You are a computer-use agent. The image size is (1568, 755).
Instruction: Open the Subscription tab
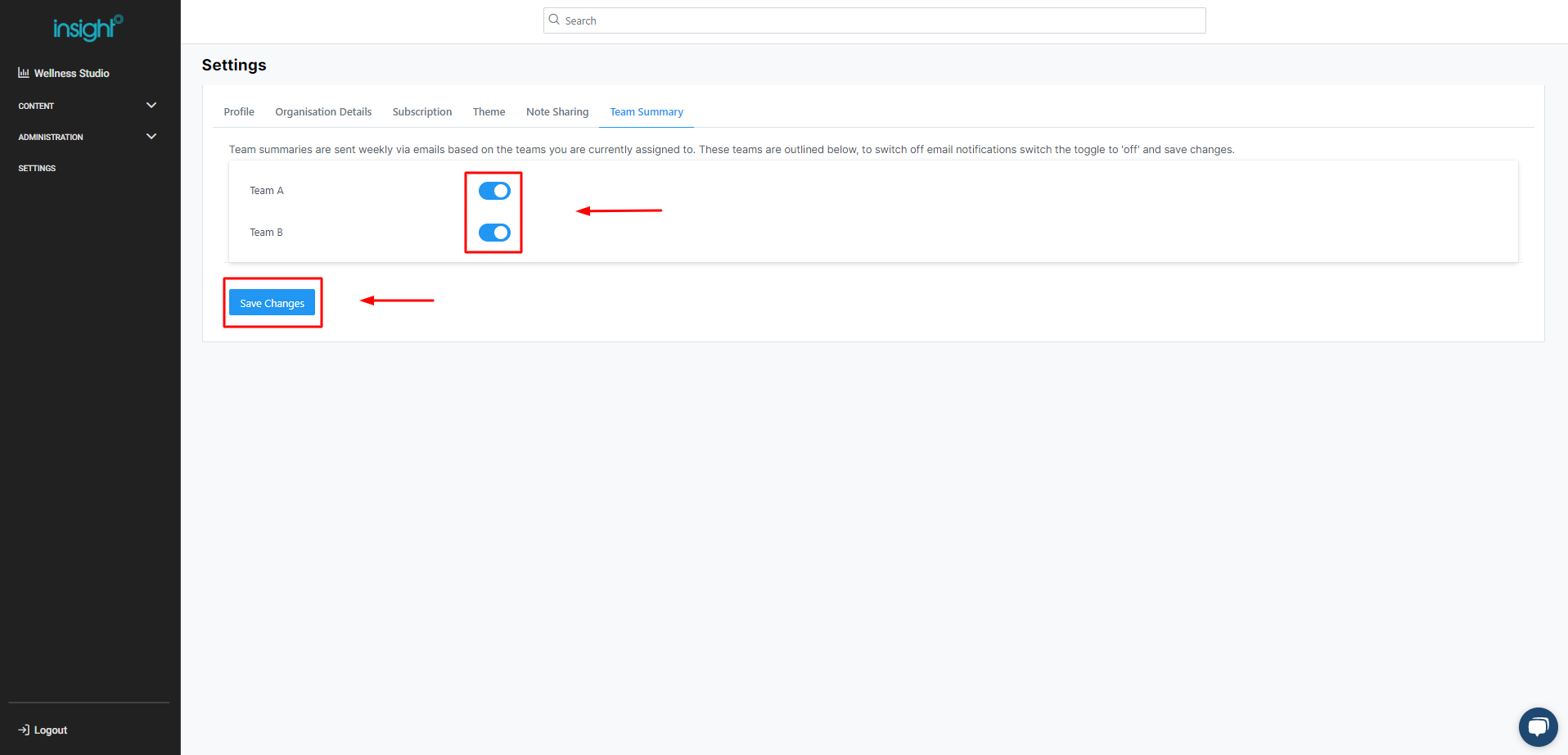point(422,112)
